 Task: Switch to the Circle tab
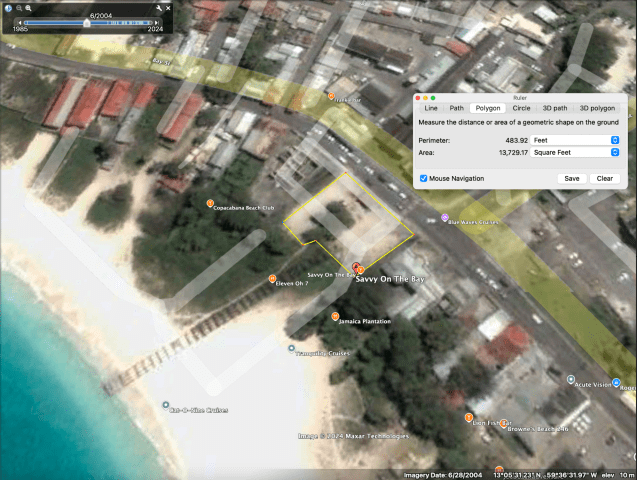point(521,108)
